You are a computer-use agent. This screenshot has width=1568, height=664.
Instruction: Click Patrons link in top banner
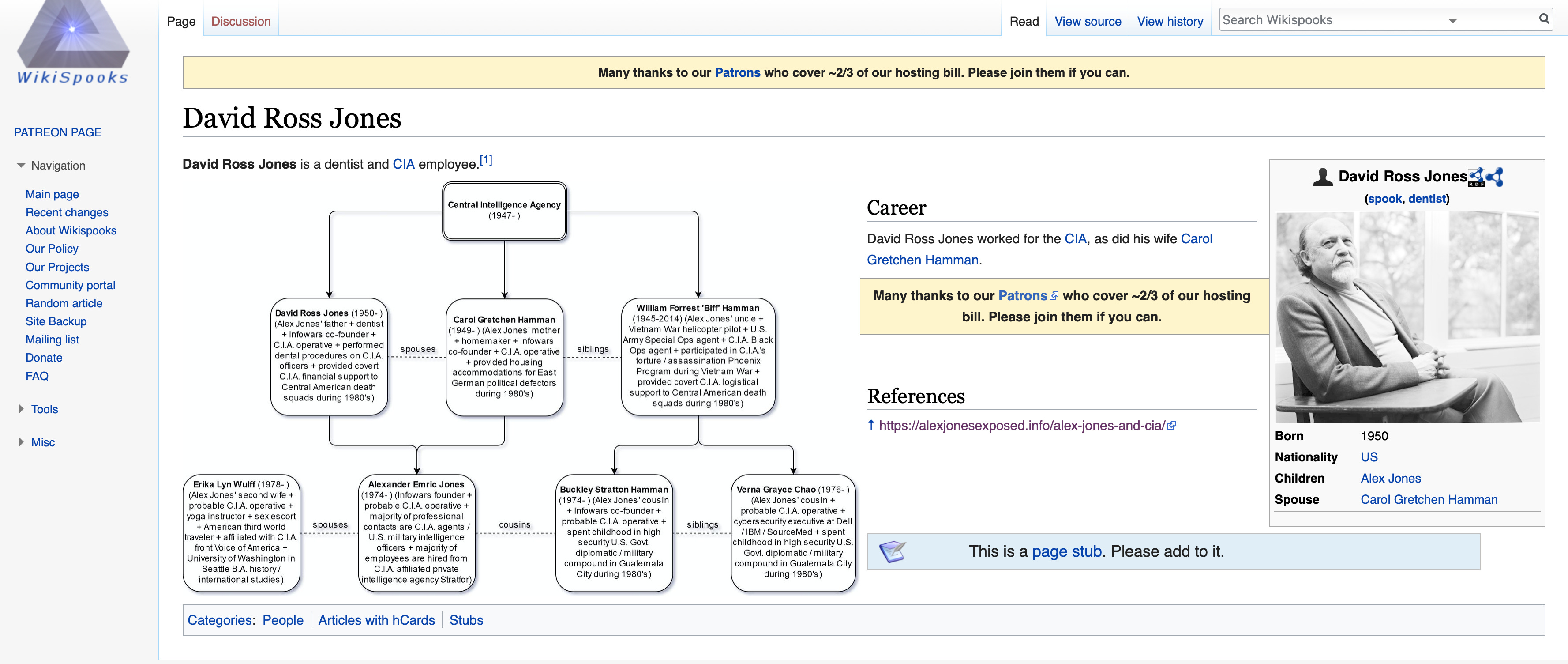point(737,72)
